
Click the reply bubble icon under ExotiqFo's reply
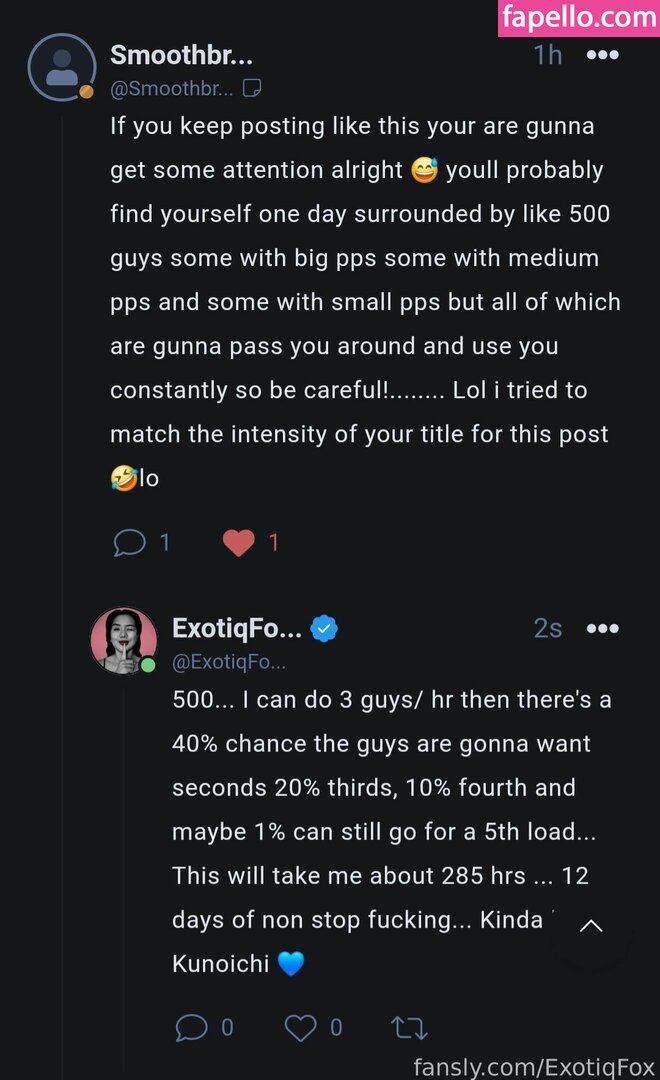191,1027
